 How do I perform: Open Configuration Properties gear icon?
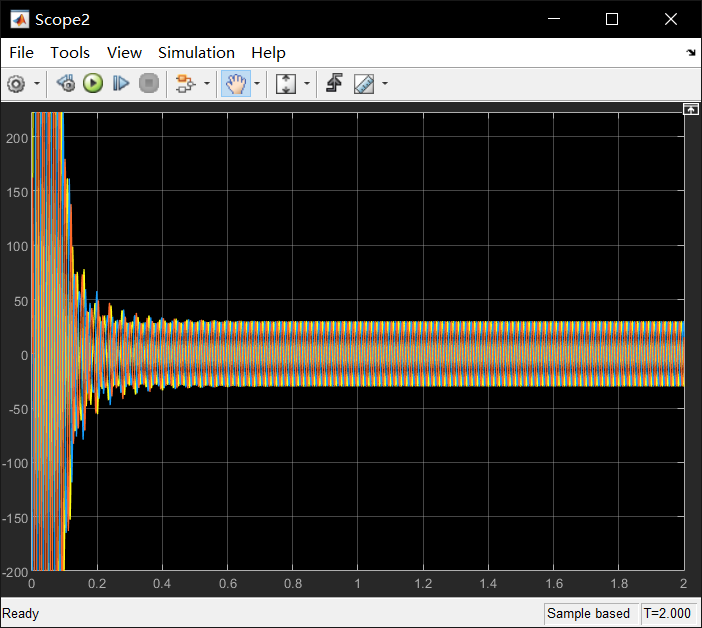click(x=17, y=84)
